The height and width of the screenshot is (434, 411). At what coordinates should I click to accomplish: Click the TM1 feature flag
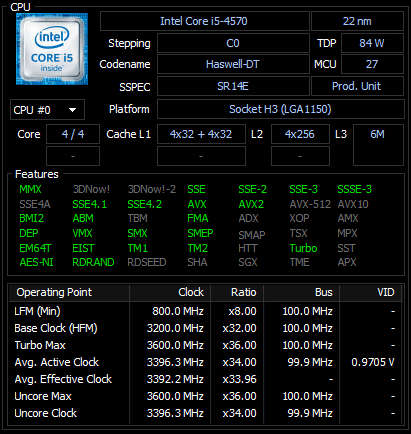(138, 248)
